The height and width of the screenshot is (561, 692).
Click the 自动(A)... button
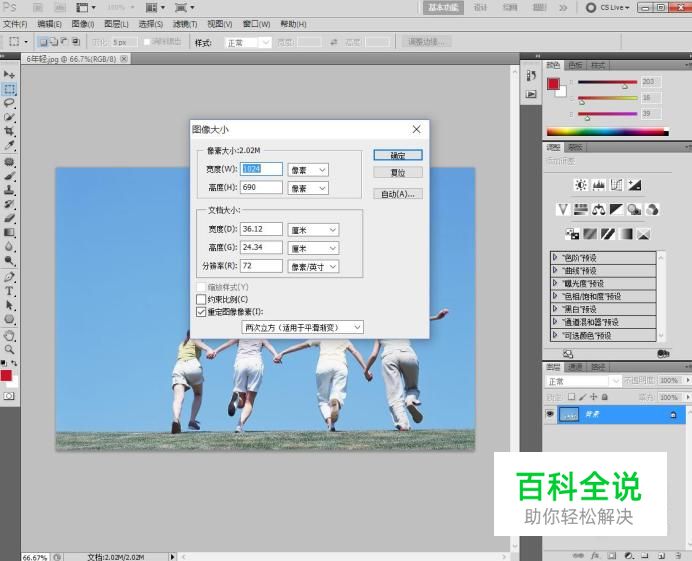coord(398,194)
